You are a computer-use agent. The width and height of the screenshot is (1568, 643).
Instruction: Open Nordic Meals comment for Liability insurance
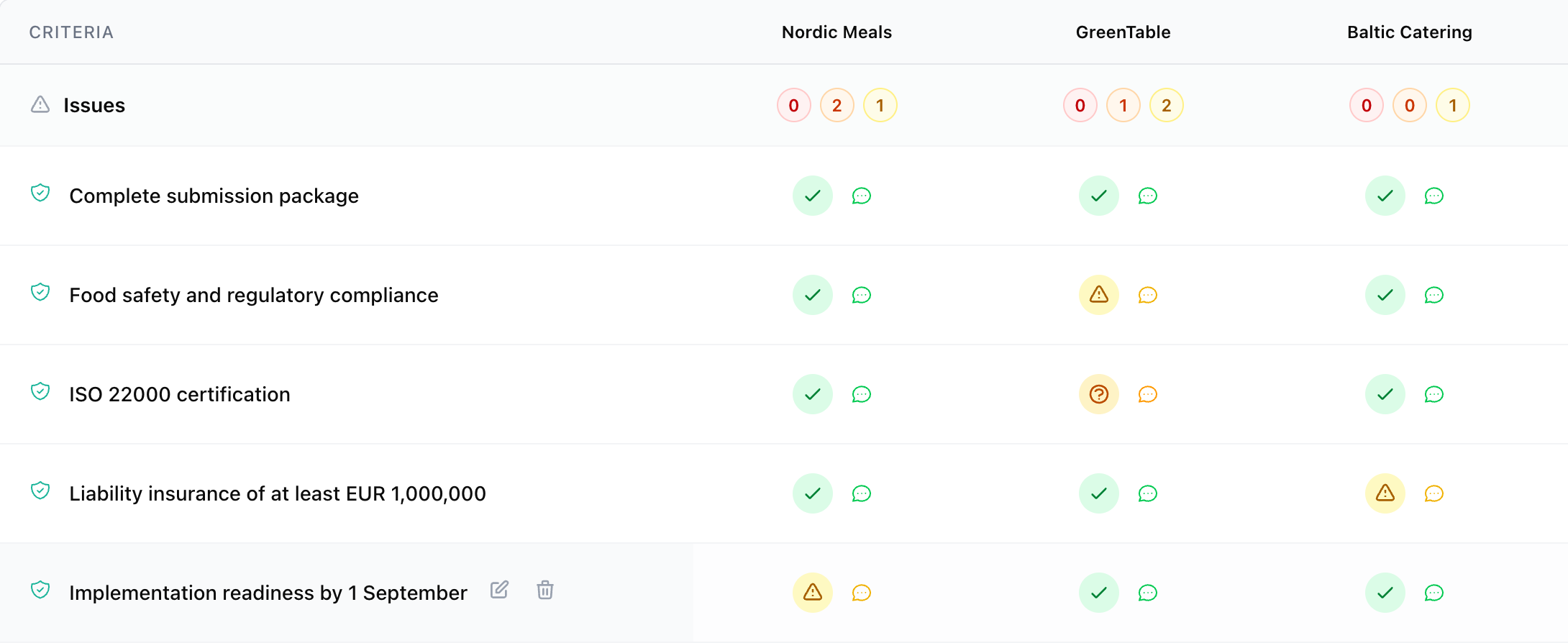pyautogui.click(x=862, y=493)
